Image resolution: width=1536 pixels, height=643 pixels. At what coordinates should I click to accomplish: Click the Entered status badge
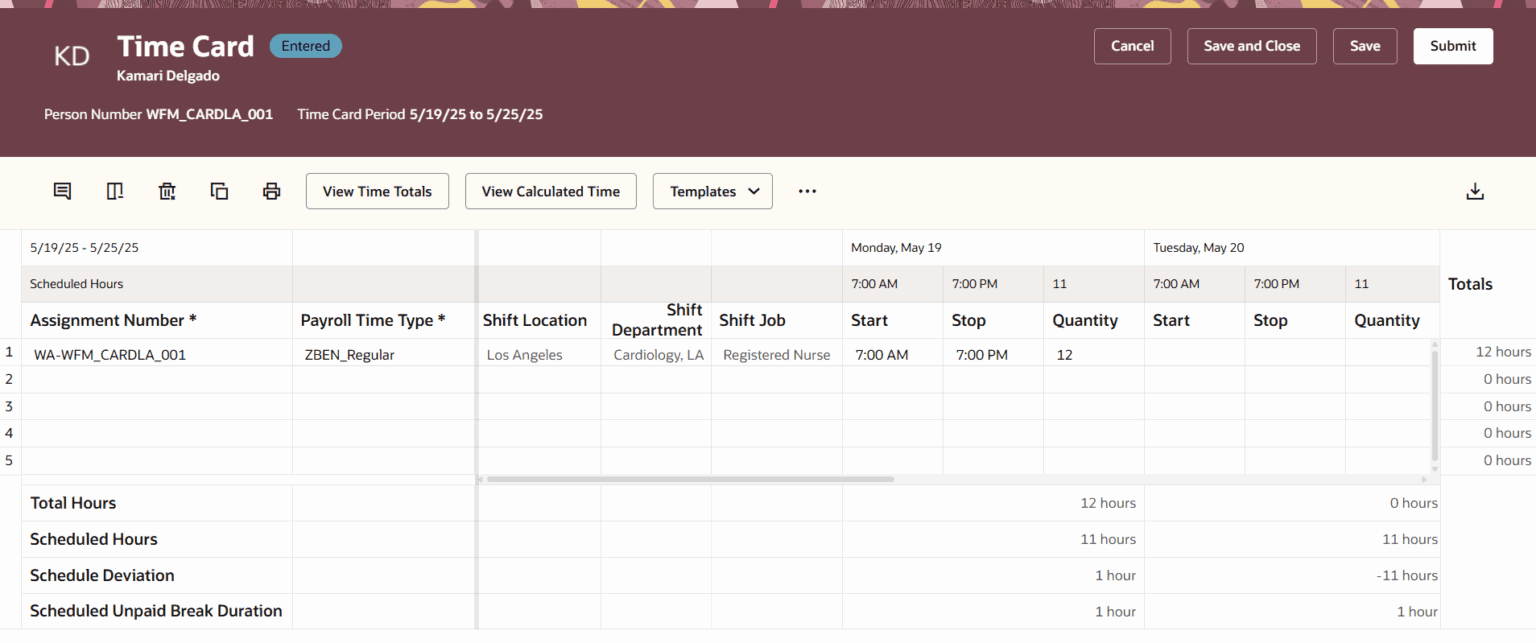(x=305, y=45)
